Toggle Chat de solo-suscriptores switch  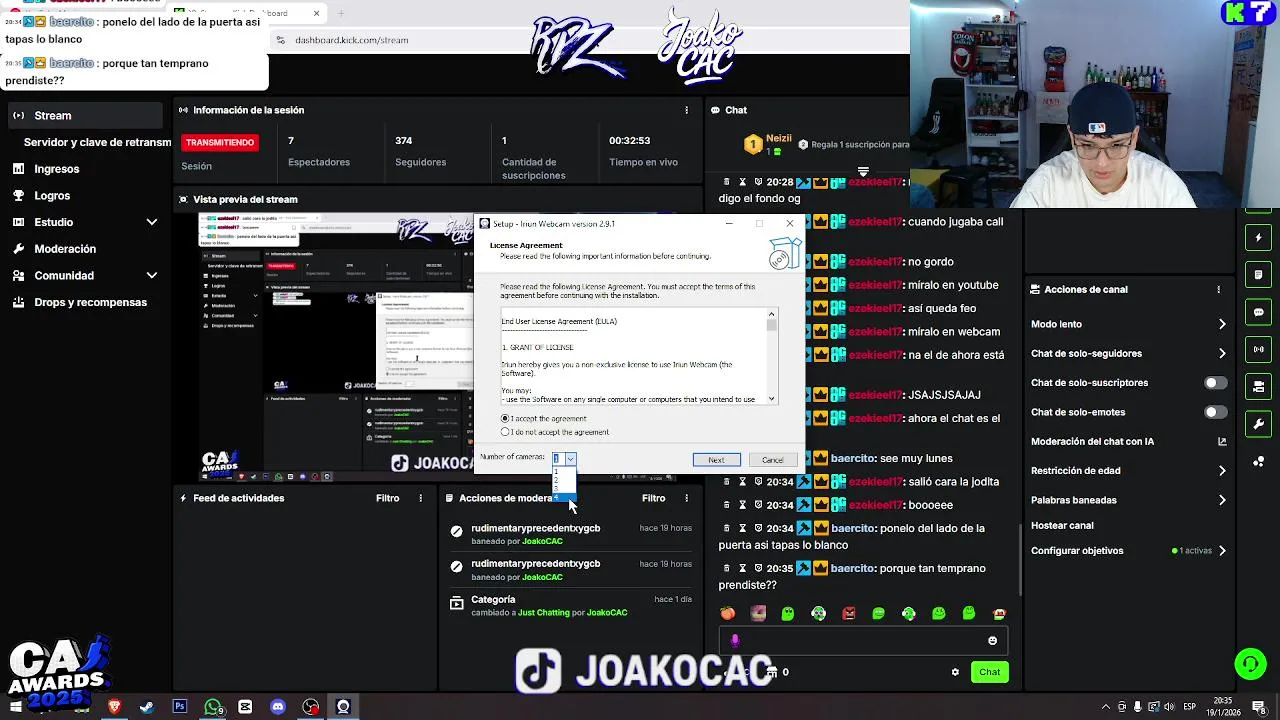point(1215,383)
